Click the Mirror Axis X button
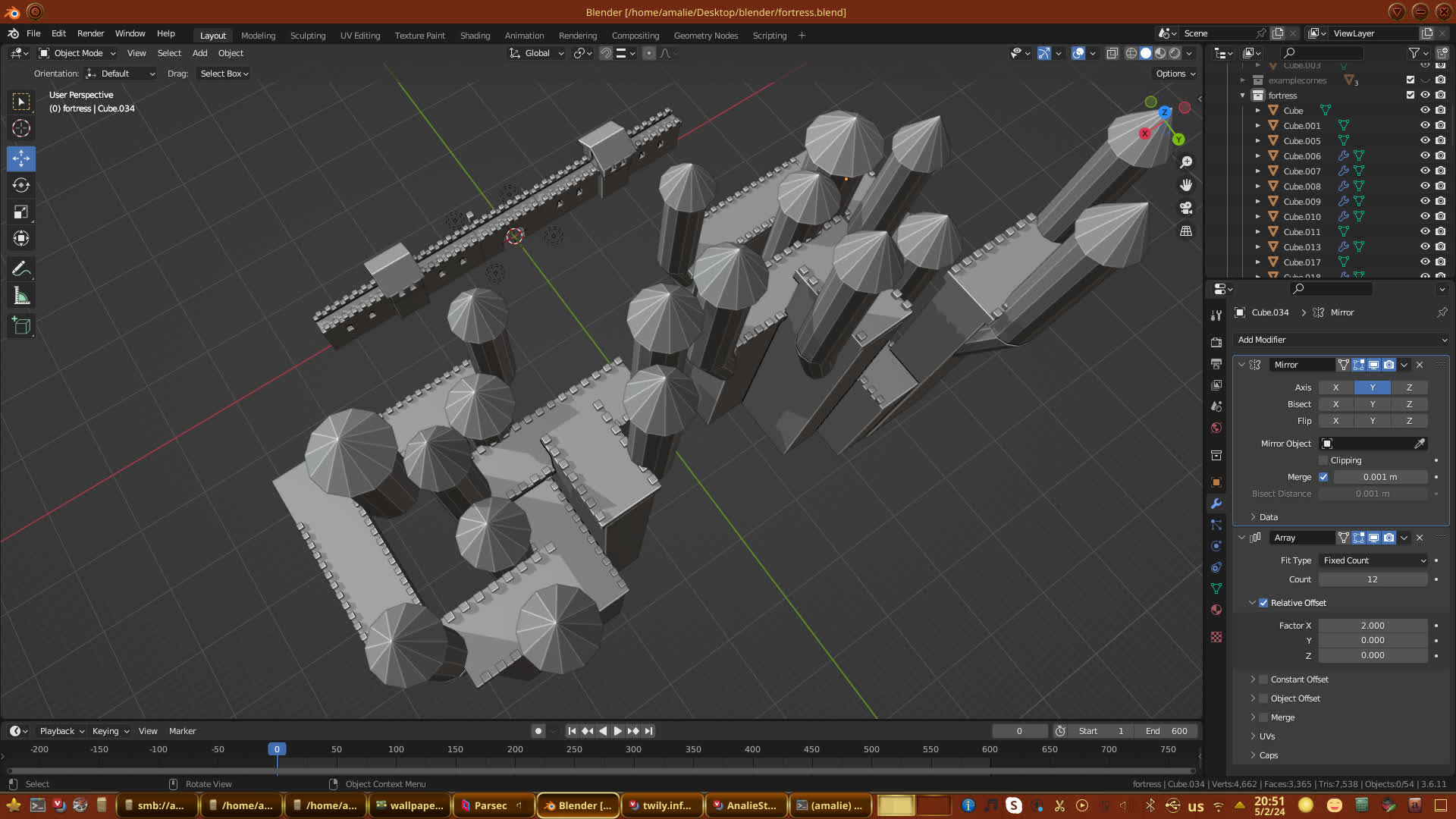1456x819 pixels. pos(1335,388)
